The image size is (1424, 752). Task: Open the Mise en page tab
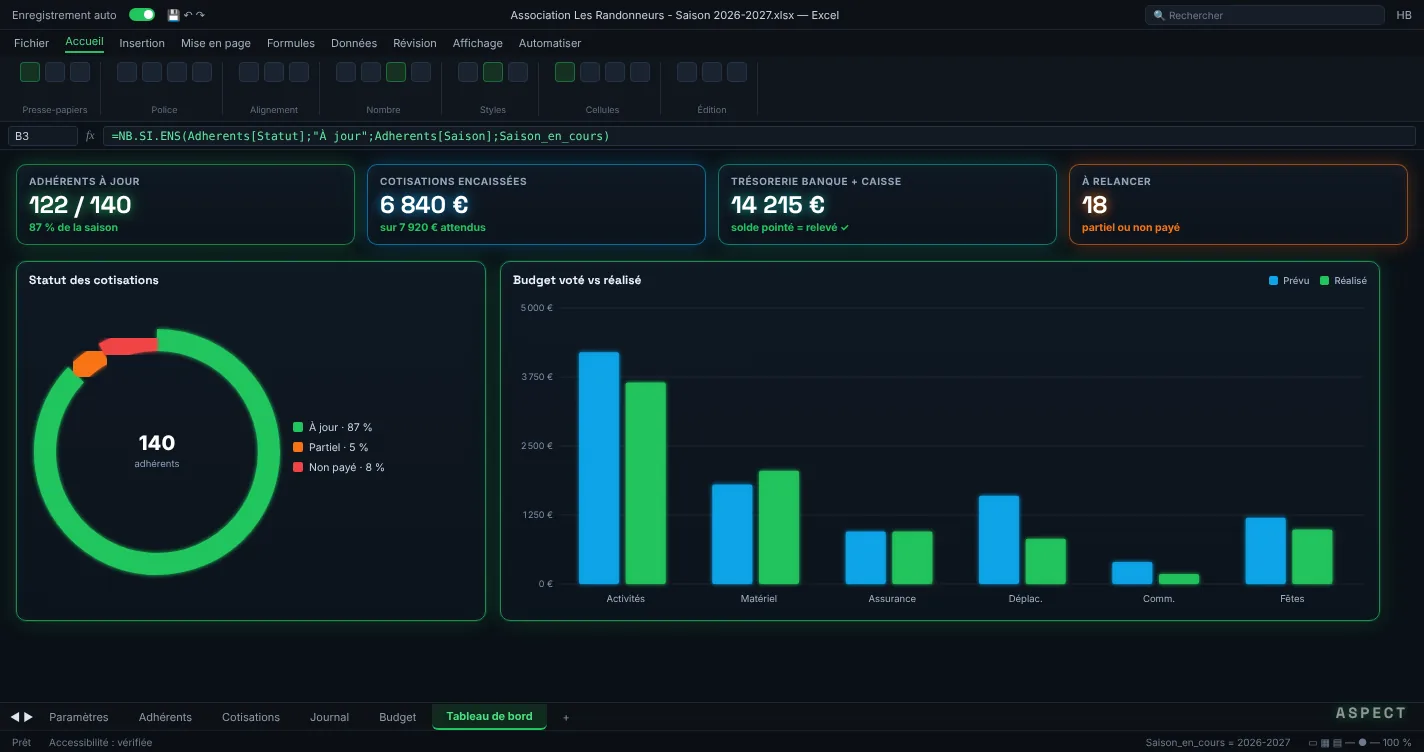(216, 43)
